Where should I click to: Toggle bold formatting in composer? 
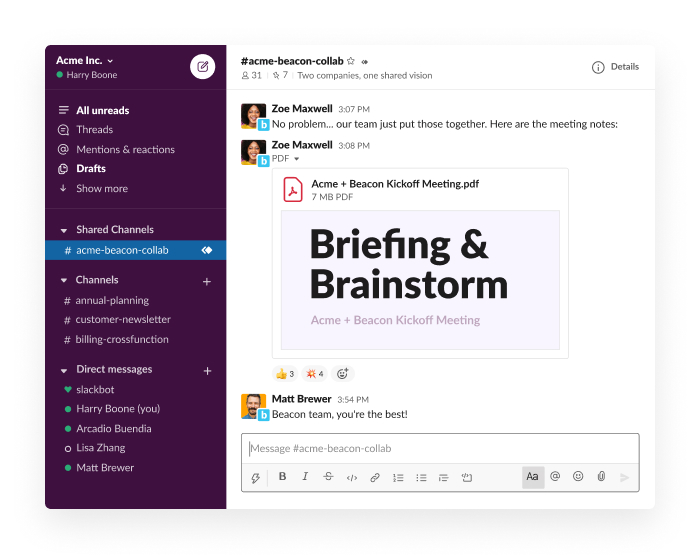coord(282,477)
